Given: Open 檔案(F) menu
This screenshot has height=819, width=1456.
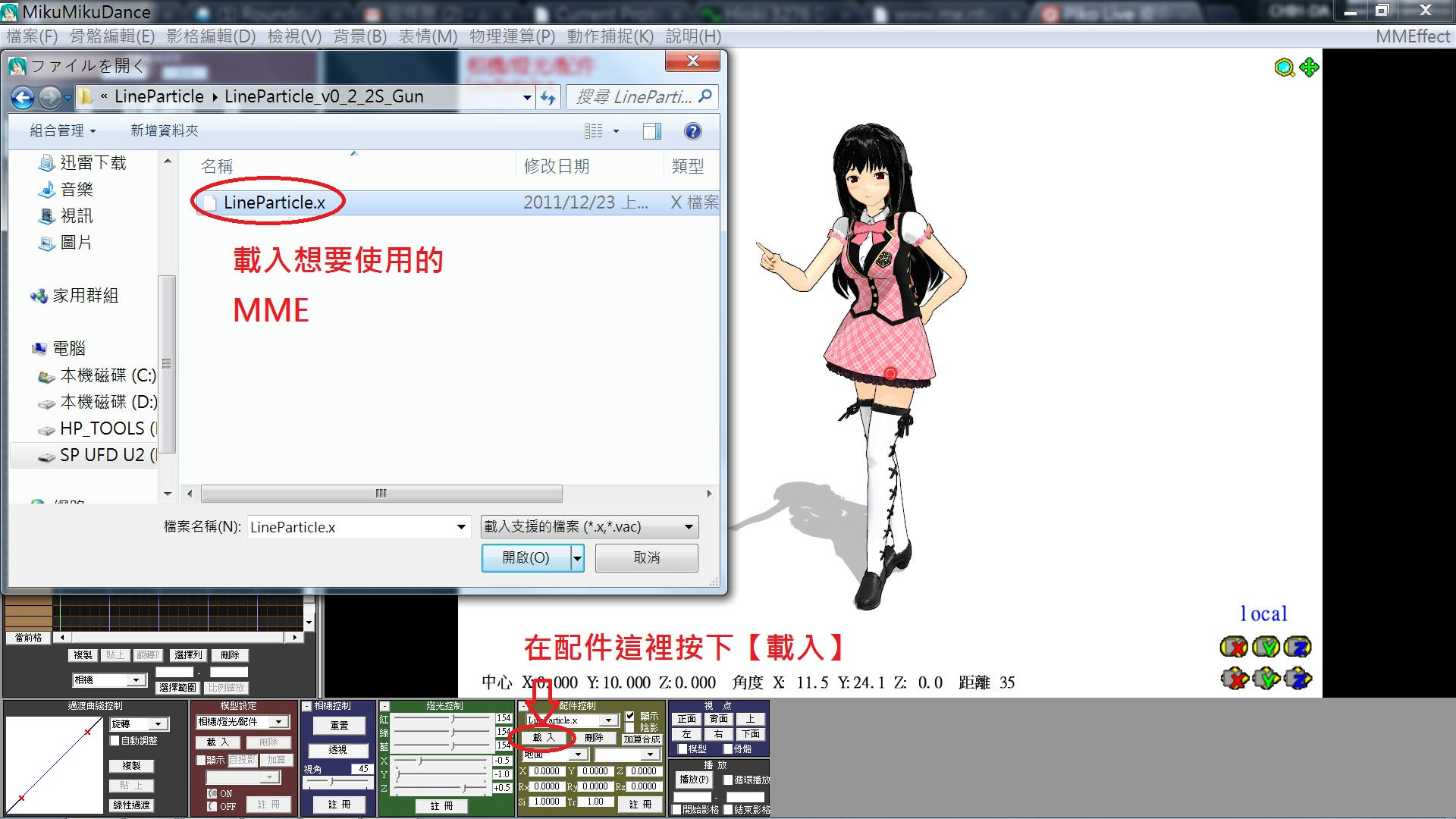Looking at the screenshot, I should point(32,36).
